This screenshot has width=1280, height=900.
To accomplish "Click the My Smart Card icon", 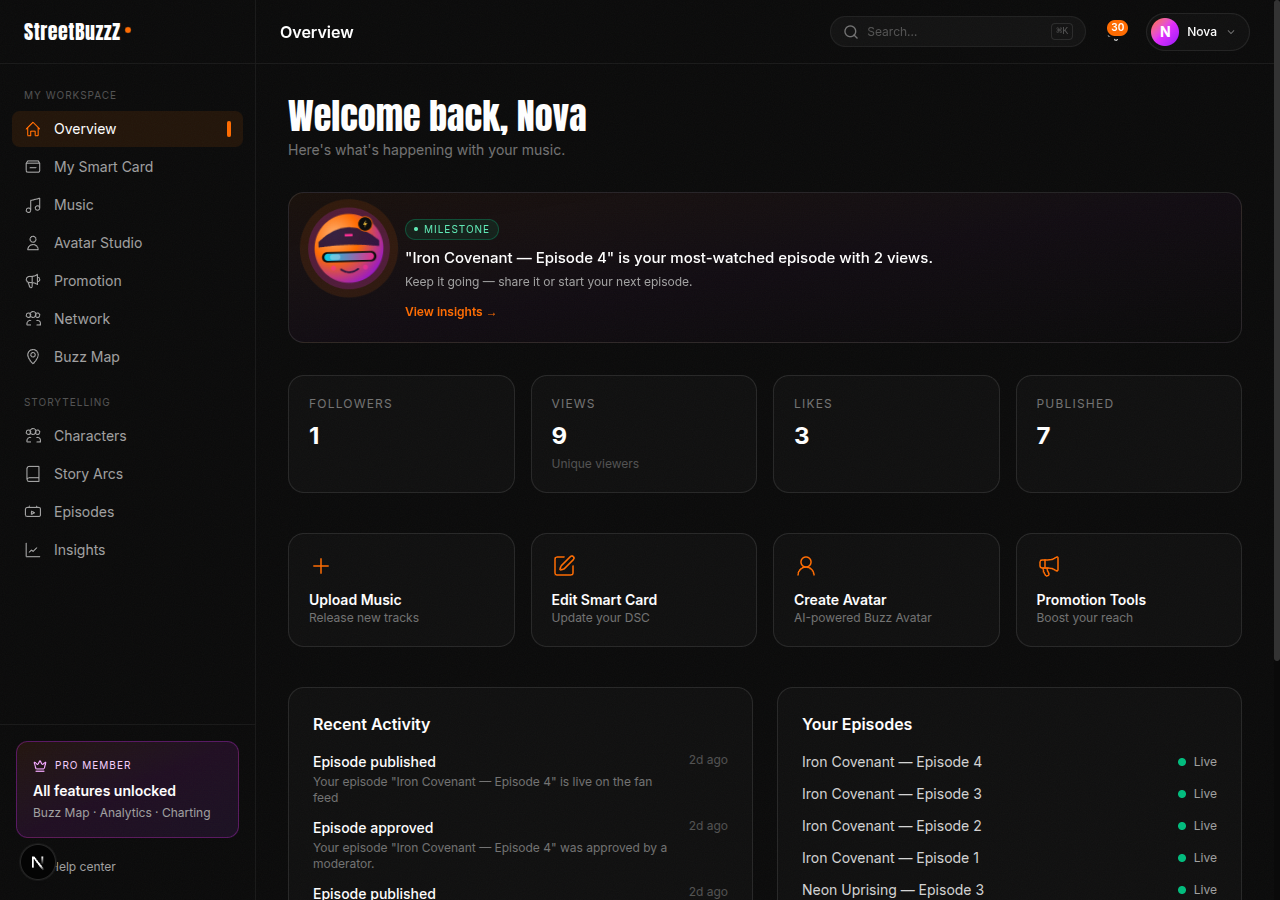I will click(x=33, y=167).
